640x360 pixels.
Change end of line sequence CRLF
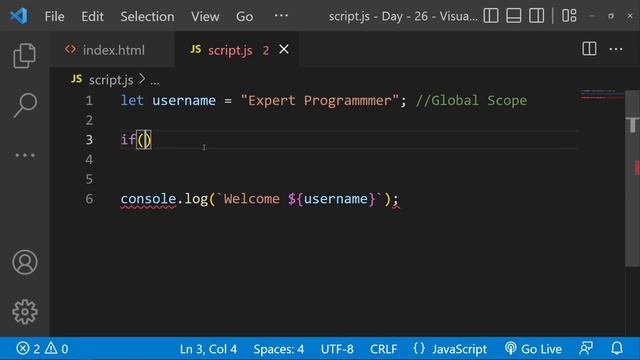point(383,349)
